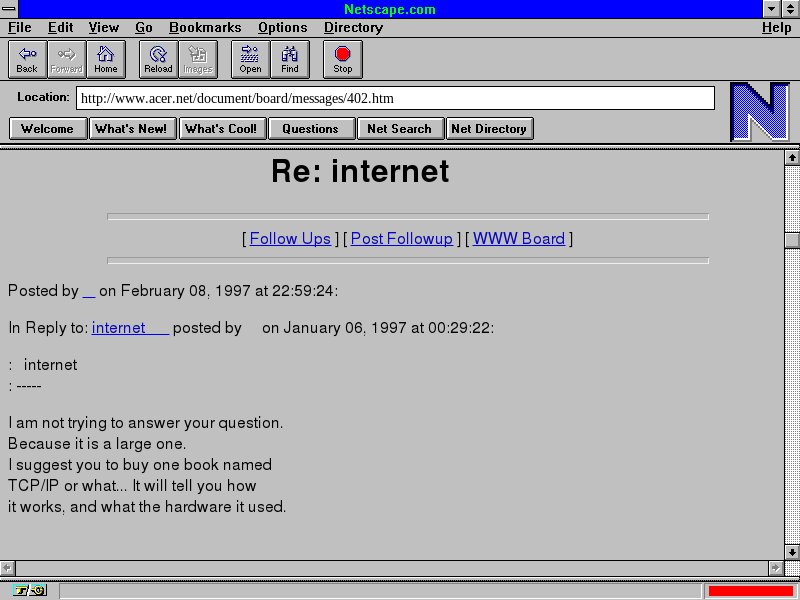Go back with the Back toolbar button
Image resolution: width=800 pixels, height=600 pixels.
(28, 60)
